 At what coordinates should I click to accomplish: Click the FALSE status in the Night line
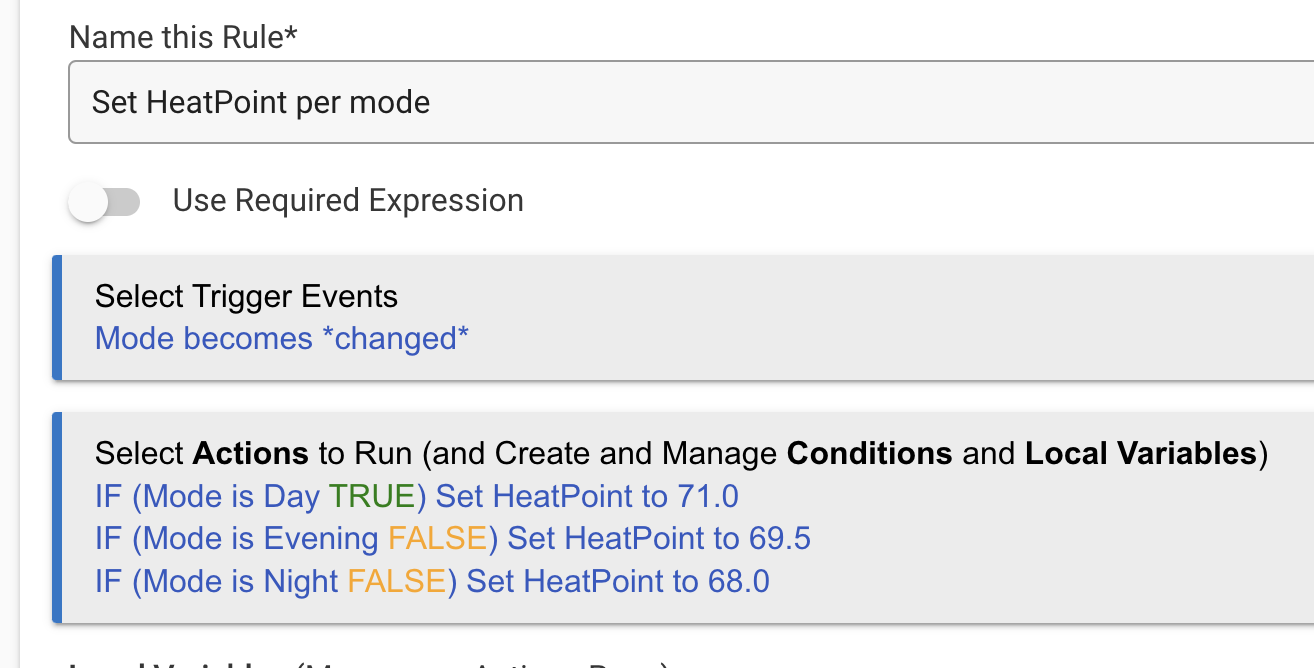(396, 581)
